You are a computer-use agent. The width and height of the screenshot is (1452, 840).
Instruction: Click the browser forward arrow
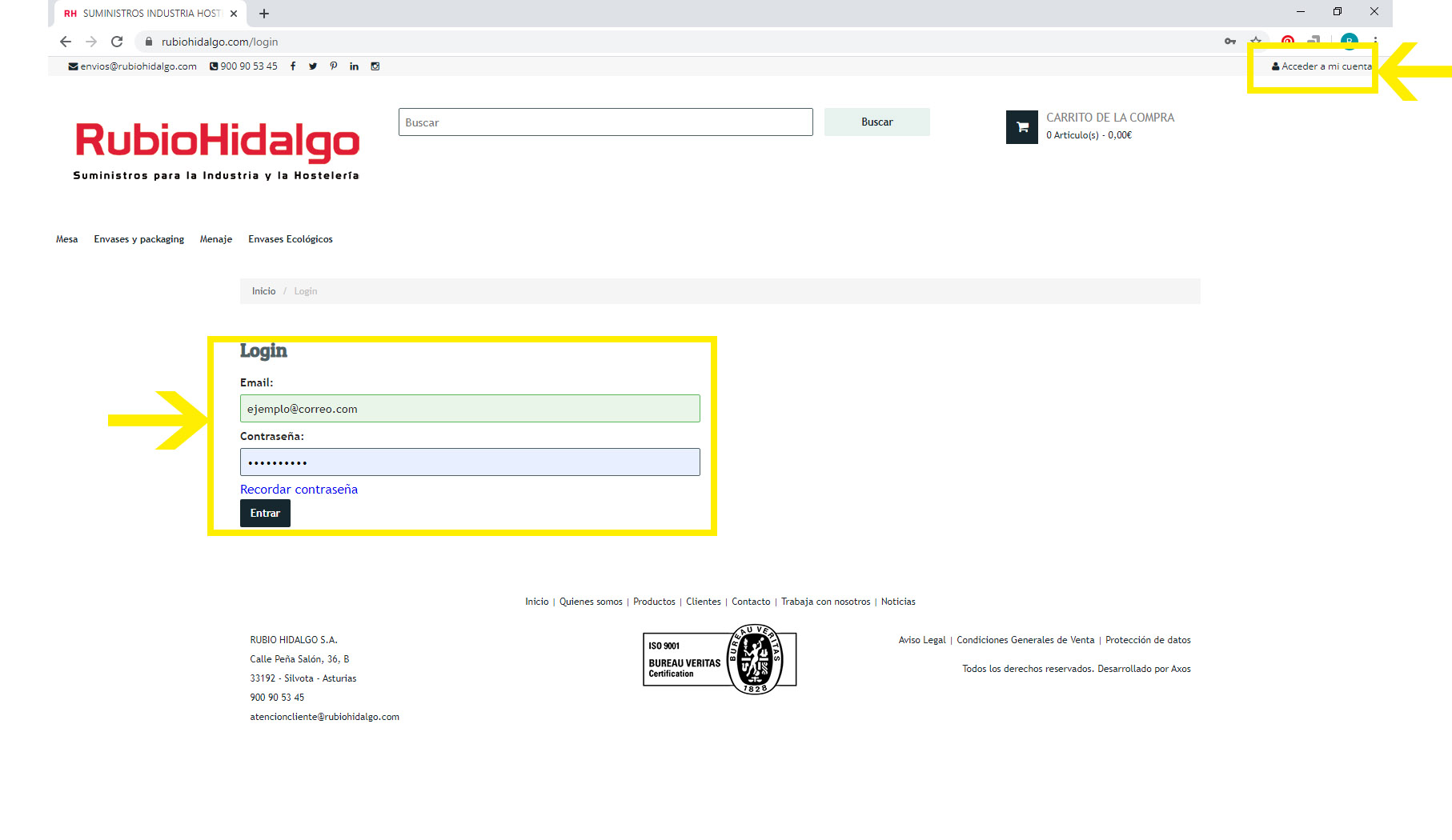[x=91, y=42]
